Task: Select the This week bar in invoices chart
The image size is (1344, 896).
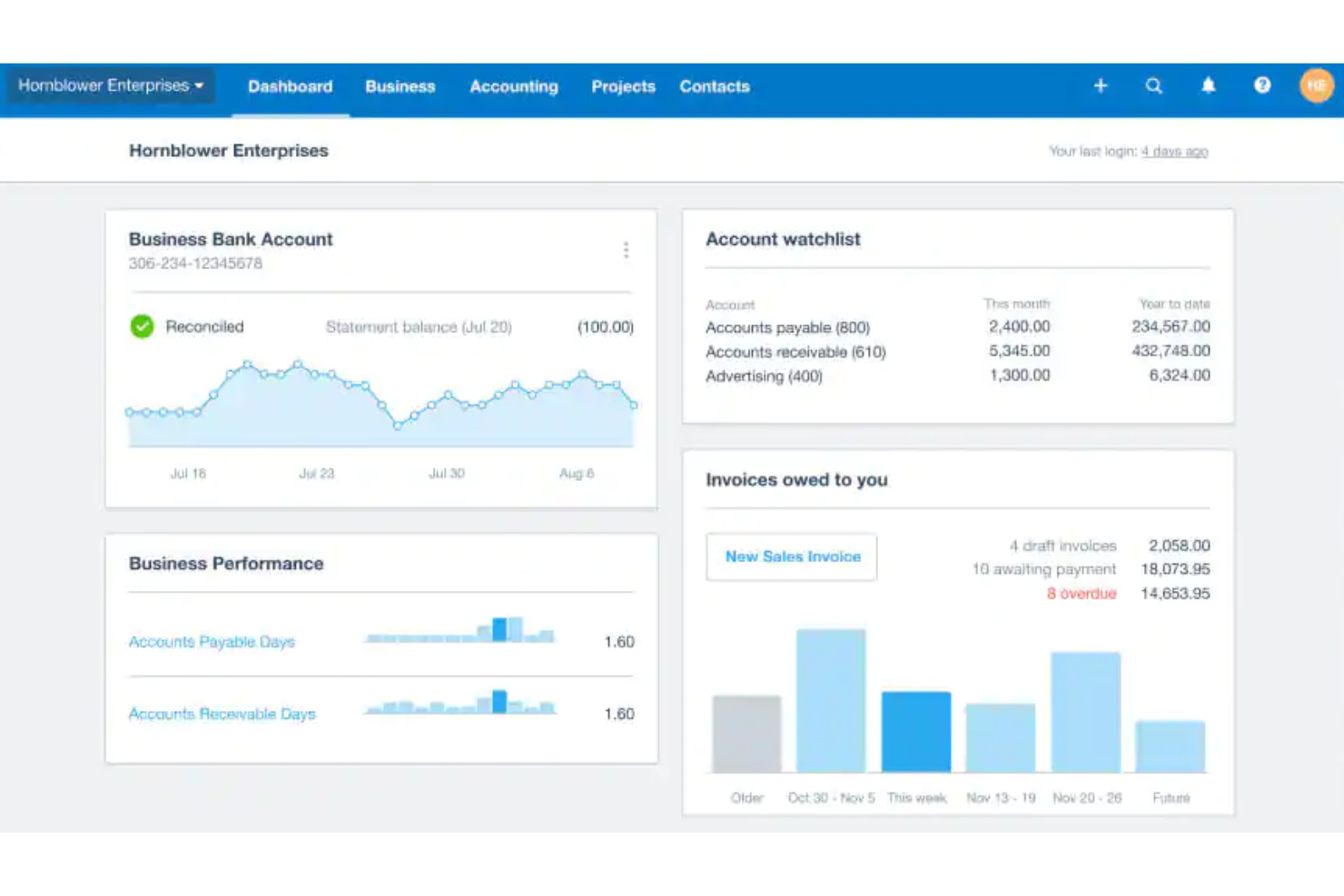Action: pyautogui.click(x=916, y=731)
